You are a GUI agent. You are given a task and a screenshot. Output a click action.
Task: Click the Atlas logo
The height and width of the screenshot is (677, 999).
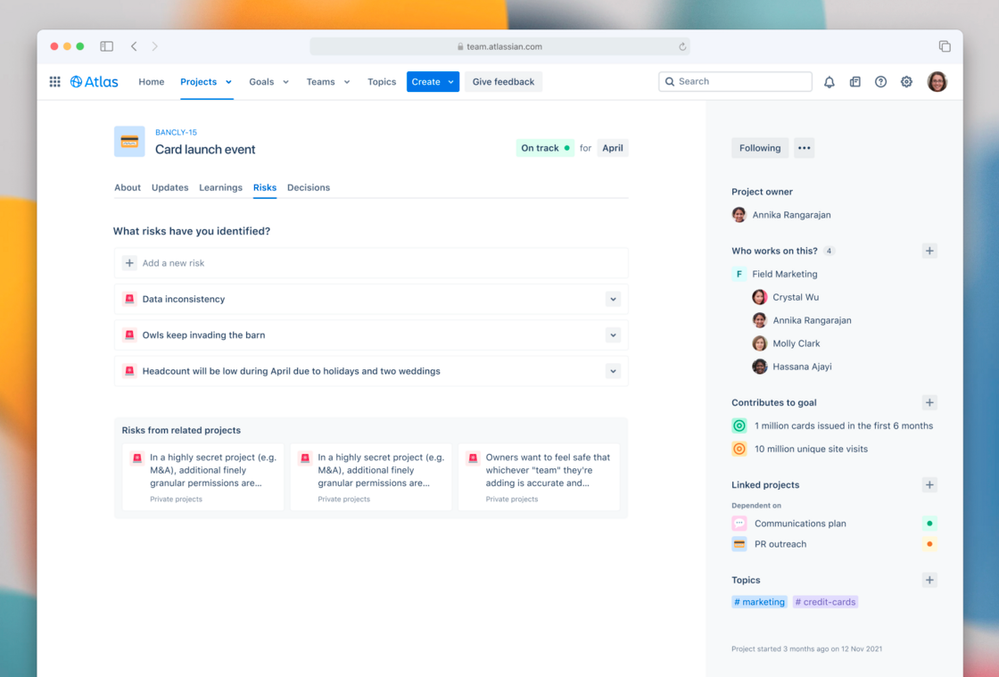click(x=94, y=82)
